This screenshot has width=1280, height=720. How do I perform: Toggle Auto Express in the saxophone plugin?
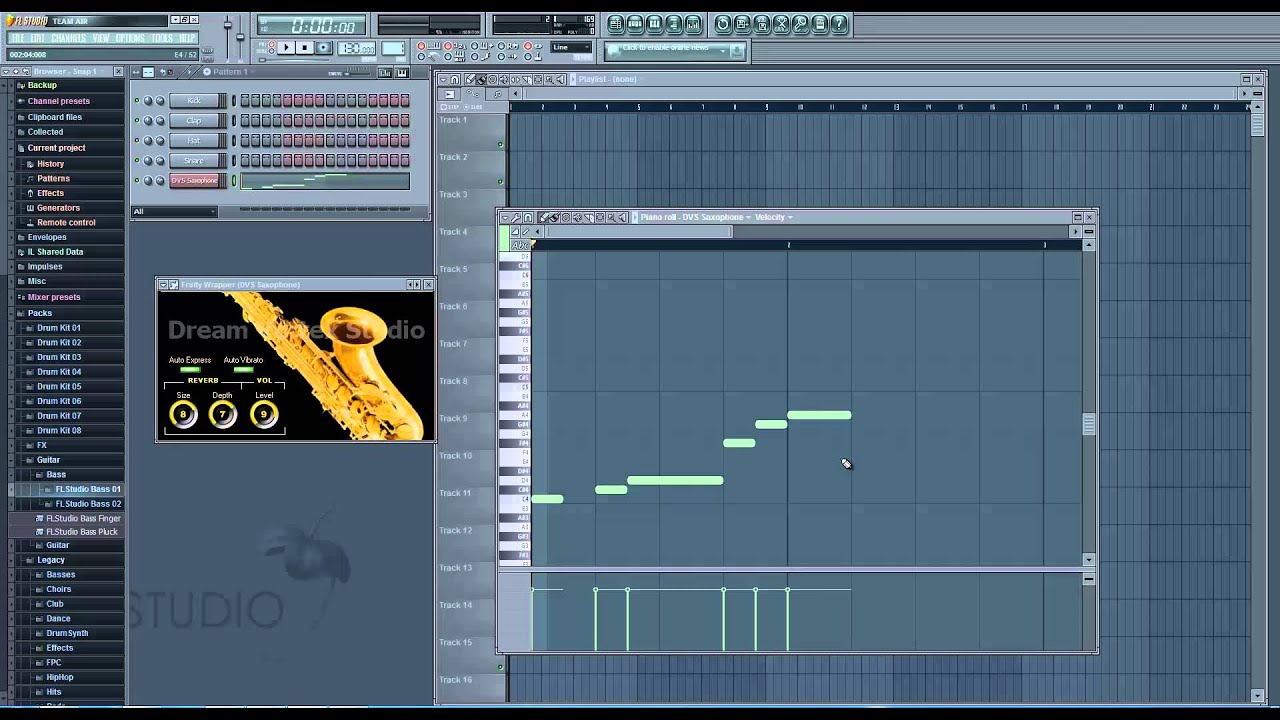190,370
